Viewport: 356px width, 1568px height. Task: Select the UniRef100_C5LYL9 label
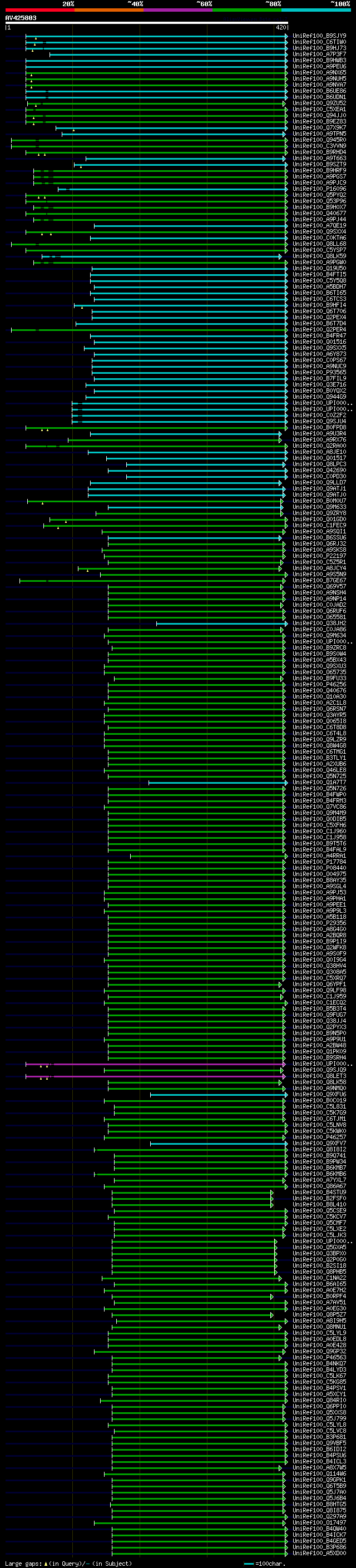point(319,1333)
